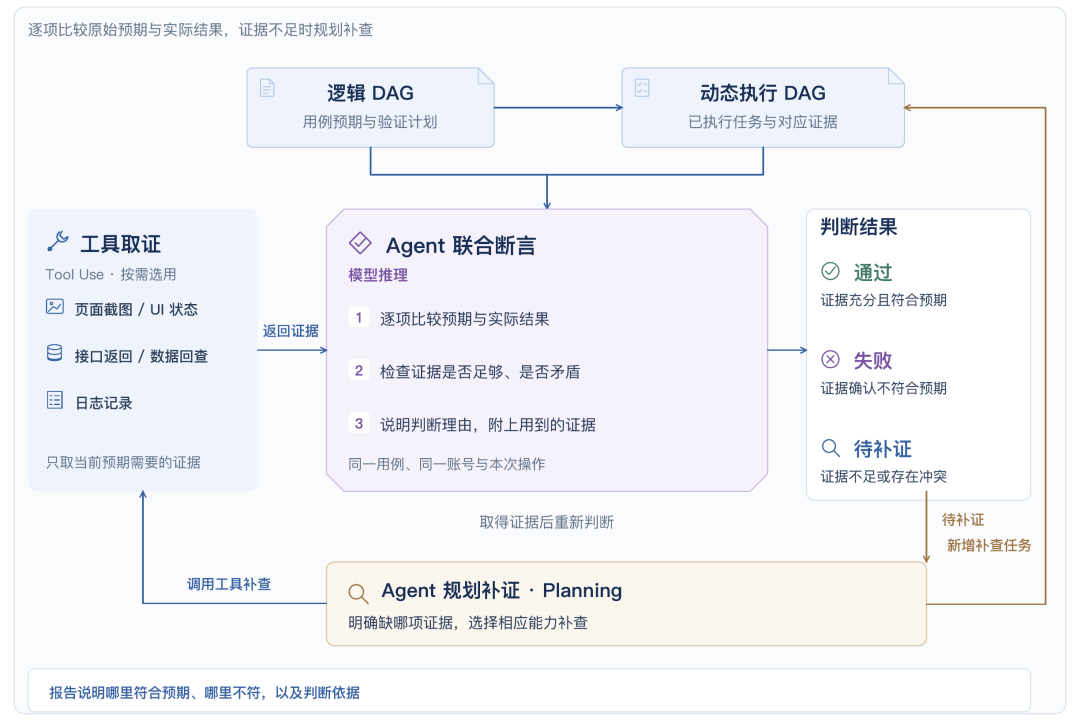Click the database icon beside 接口返回
Screen dimensions: 1080x721
(x=54, y=353)
